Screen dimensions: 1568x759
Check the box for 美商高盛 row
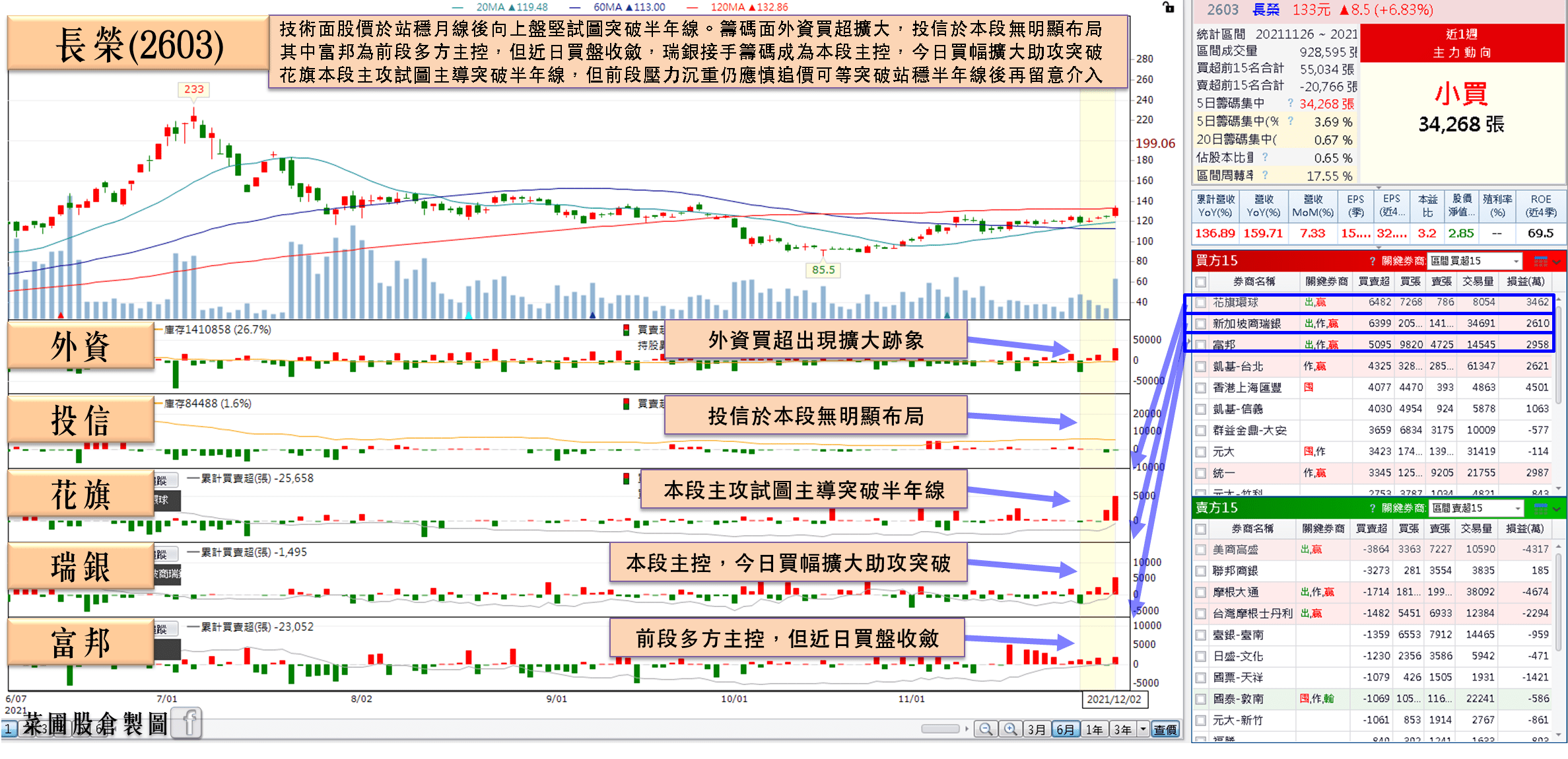1201,550
